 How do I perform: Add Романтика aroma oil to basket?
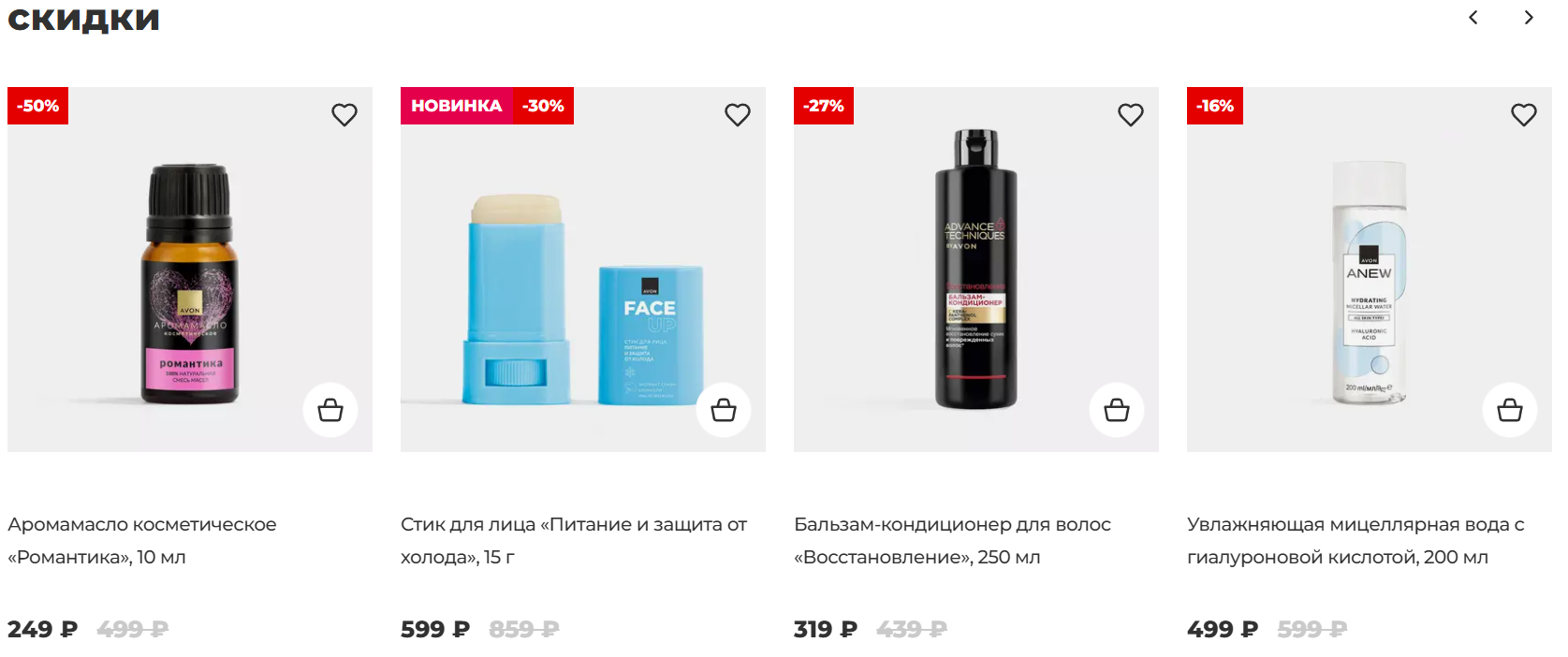click(330, 410)
